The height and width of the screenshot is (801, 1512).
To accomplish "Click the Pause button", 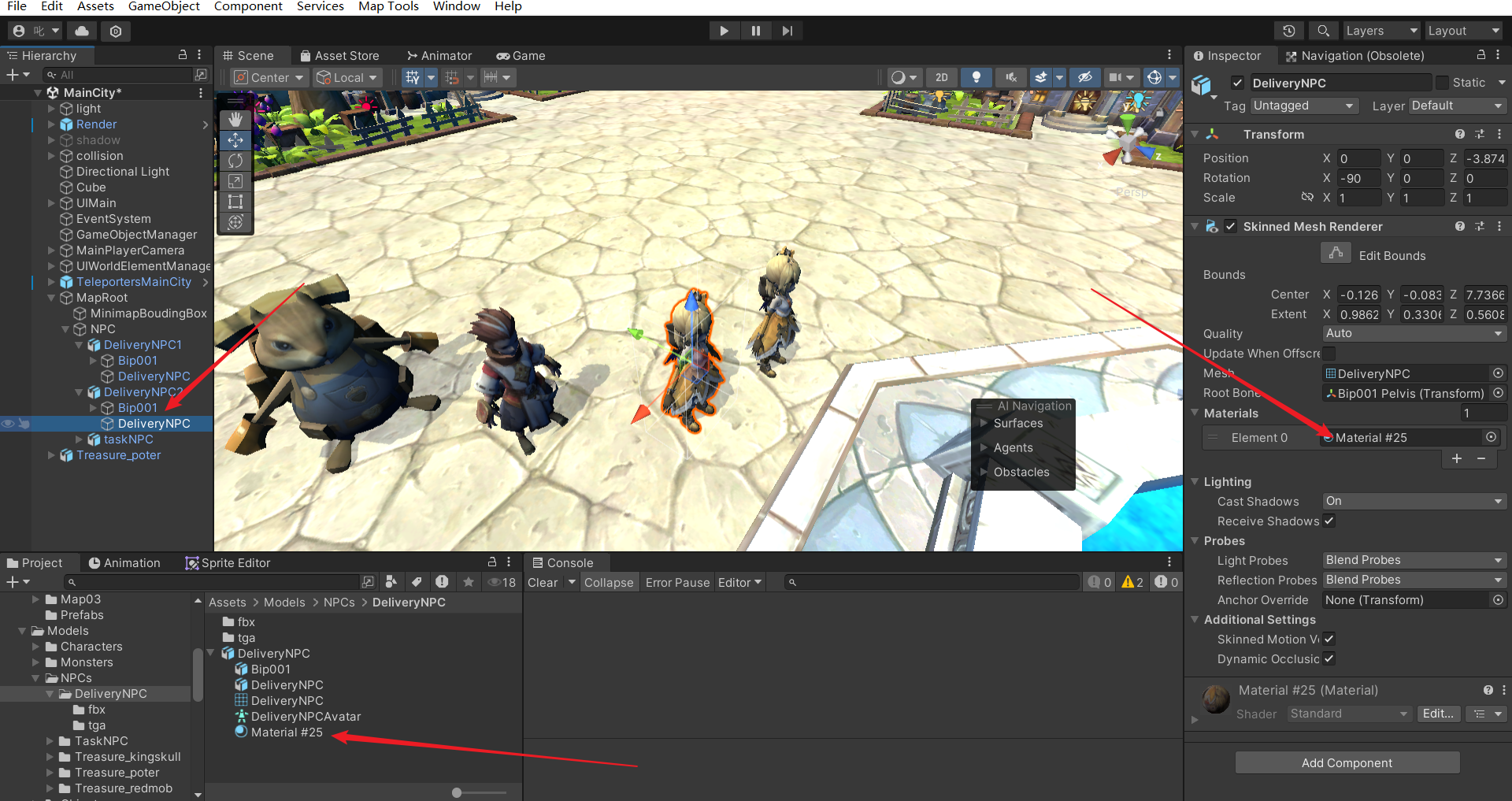I will [x=755, y=31].
